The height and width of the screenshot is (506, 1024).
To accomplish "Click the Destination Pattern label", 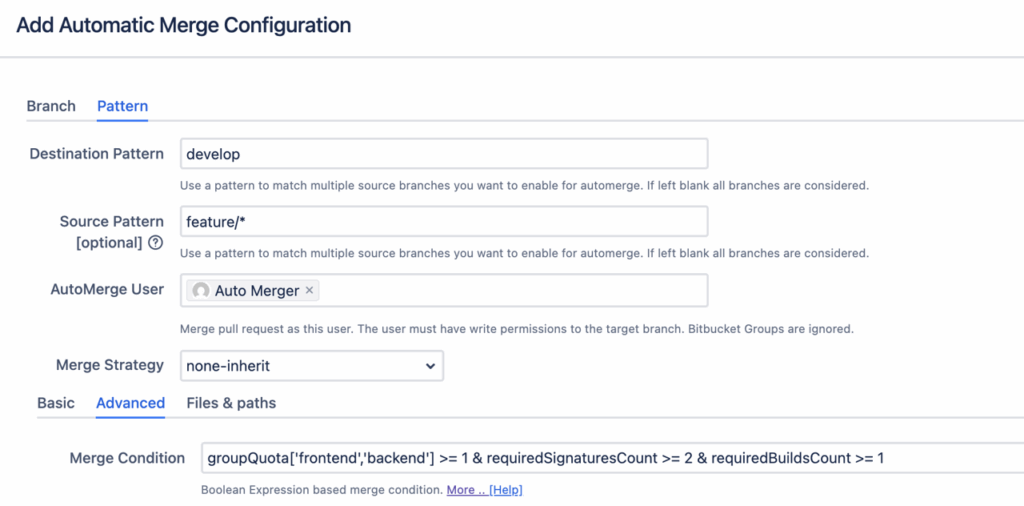I will pos(97,154).
